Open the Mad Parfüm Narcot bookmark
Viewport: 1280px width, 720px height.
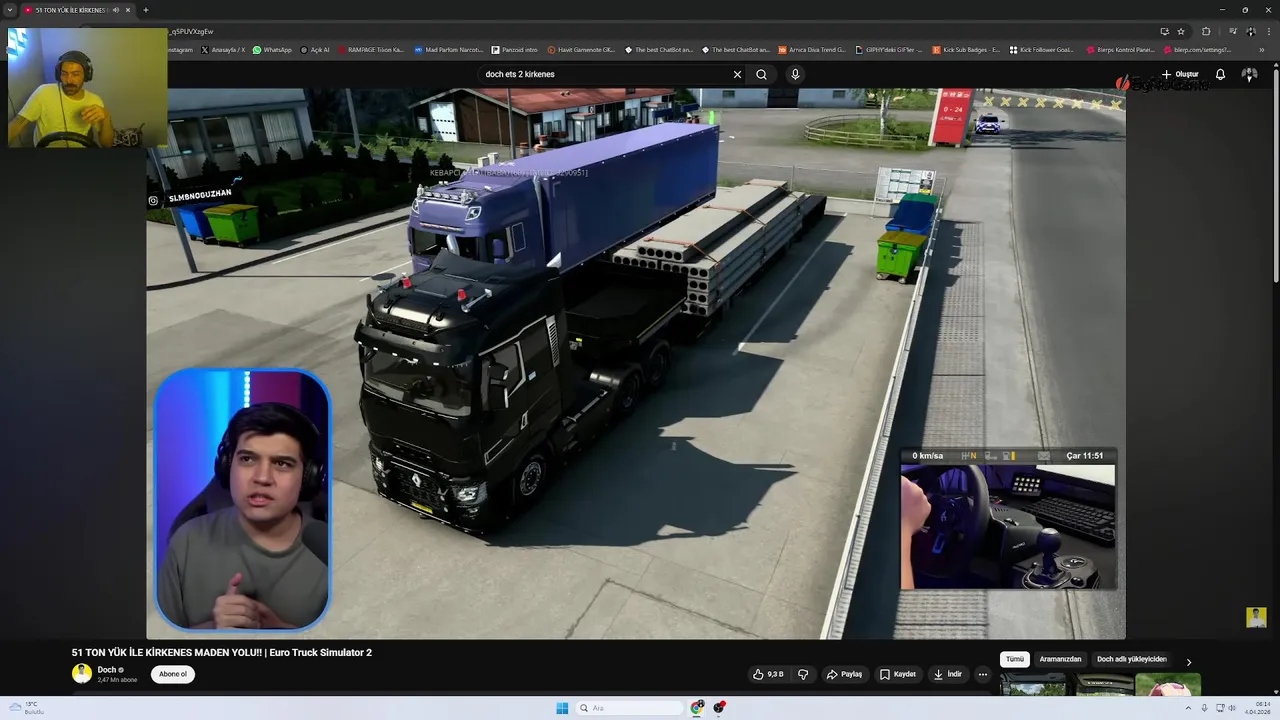(449, 49)
